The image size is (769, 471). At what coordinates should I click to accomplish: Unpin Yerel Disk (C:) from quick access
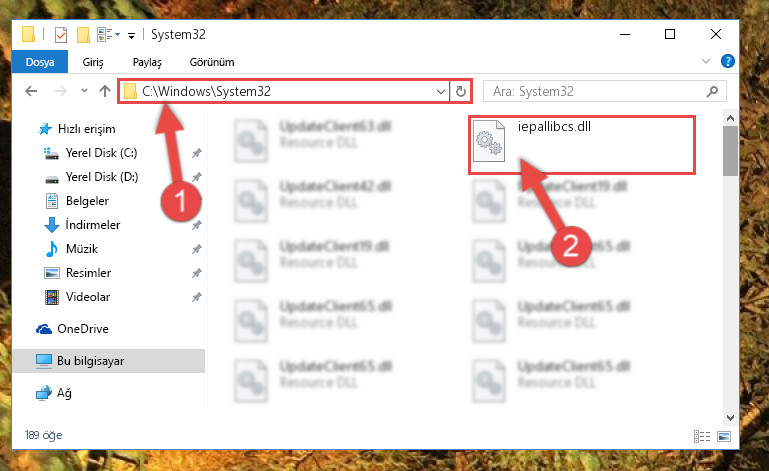(x=197, y=153)
